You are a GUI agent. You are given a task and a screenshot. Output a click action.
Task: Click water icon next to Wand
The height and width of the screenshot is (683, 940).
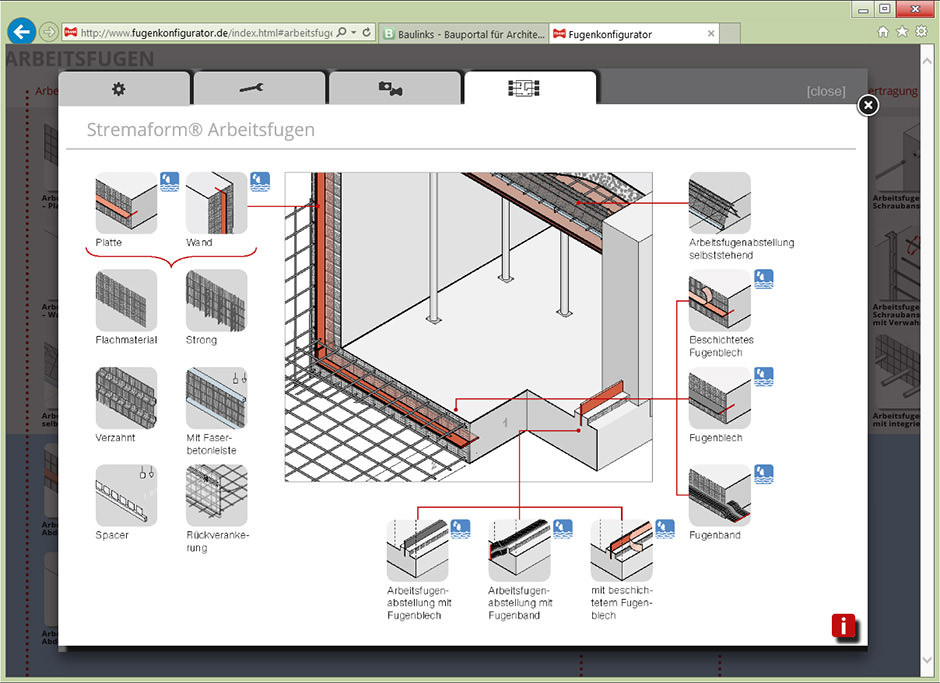point(260,182)
